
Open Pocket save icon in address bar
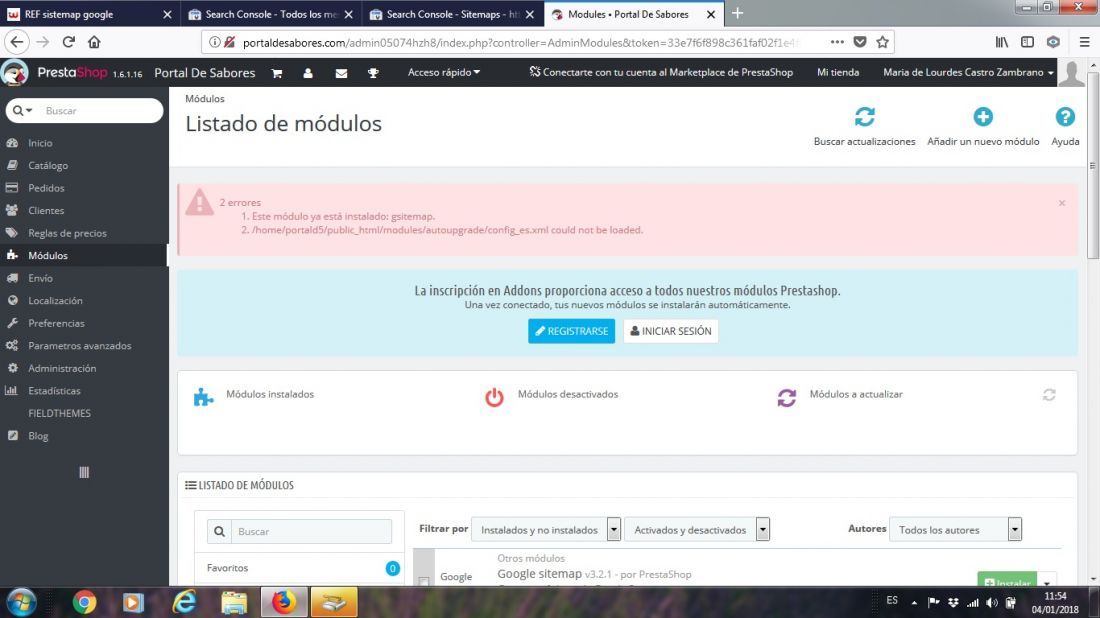coord(860,42)
